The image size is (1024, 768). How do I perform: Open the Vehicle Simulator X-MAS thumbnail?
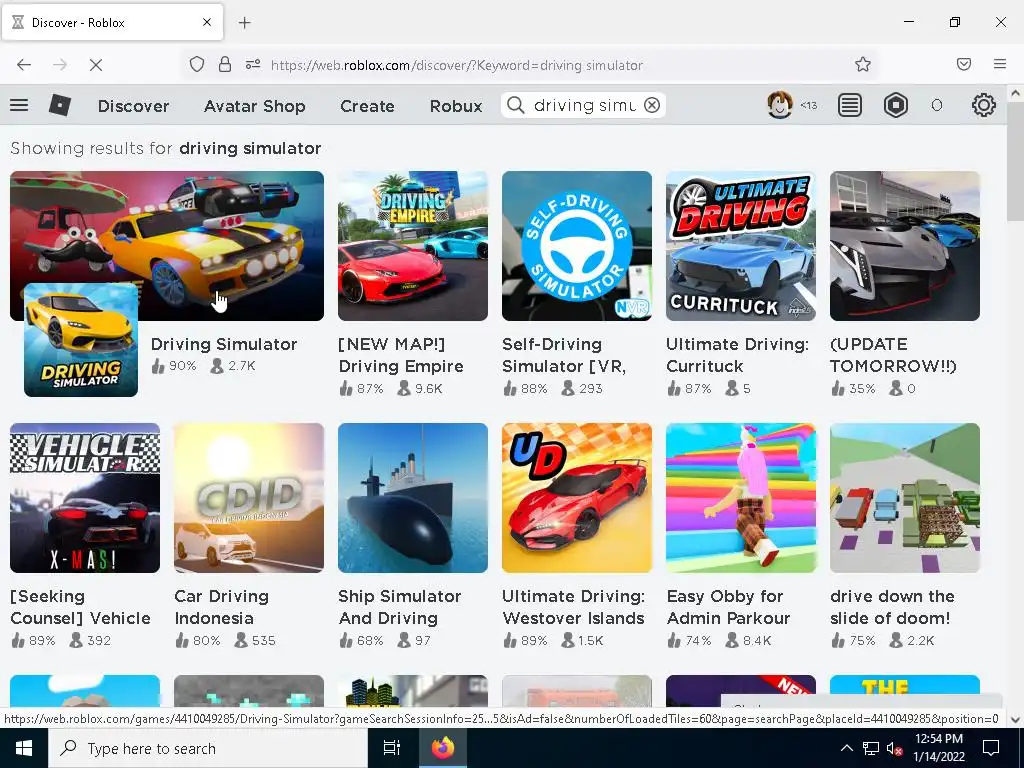(x=85, y=498)
